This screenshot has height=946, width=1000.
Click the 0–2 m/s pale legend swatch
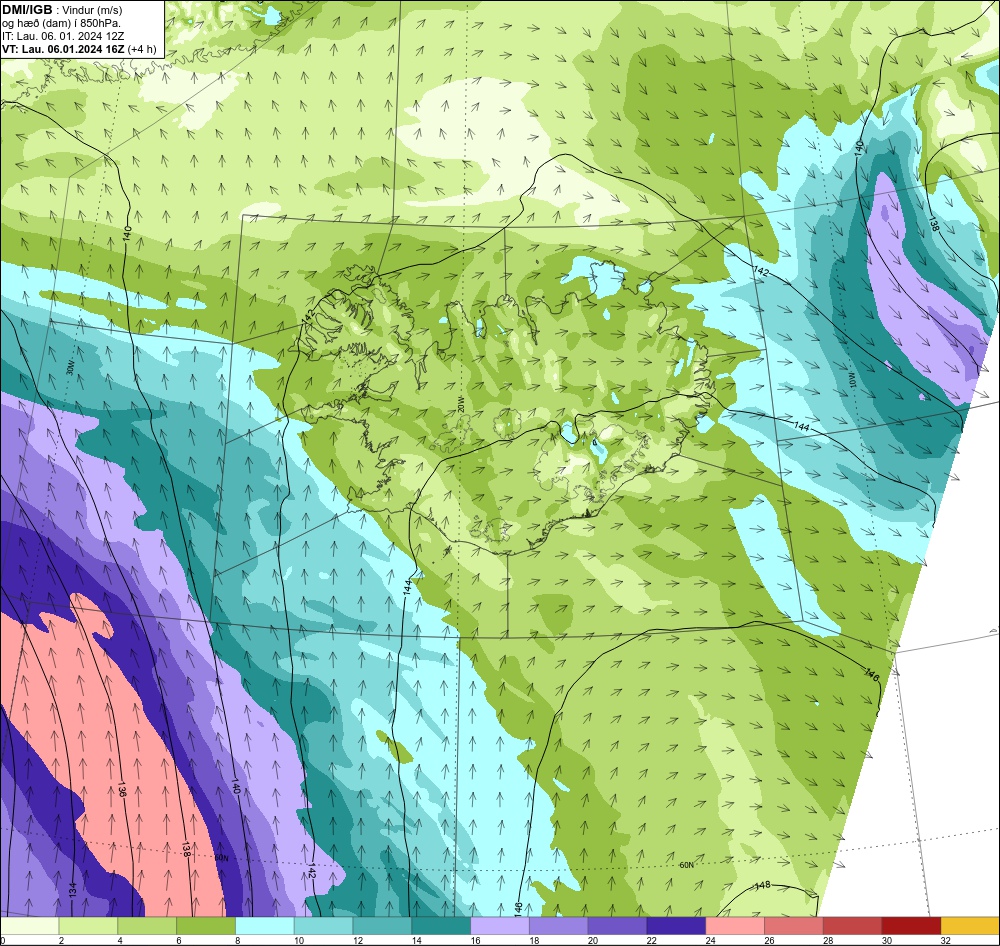(x=29, y=926)
